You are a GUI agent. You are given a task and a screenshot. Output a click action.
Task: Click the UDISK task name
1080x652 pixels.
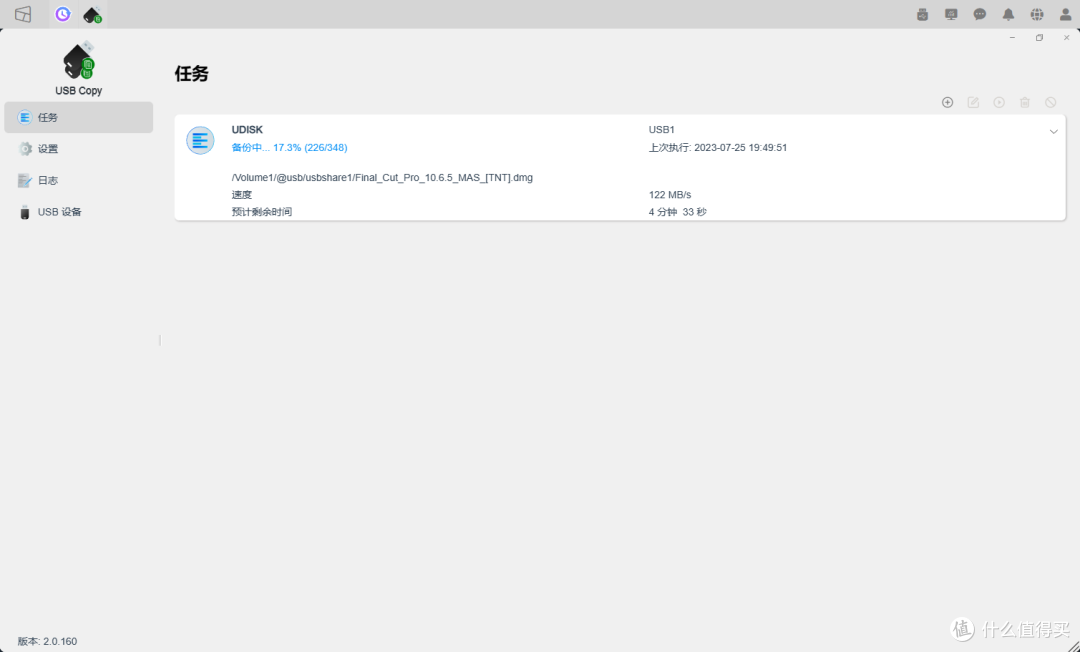(247, 129)
